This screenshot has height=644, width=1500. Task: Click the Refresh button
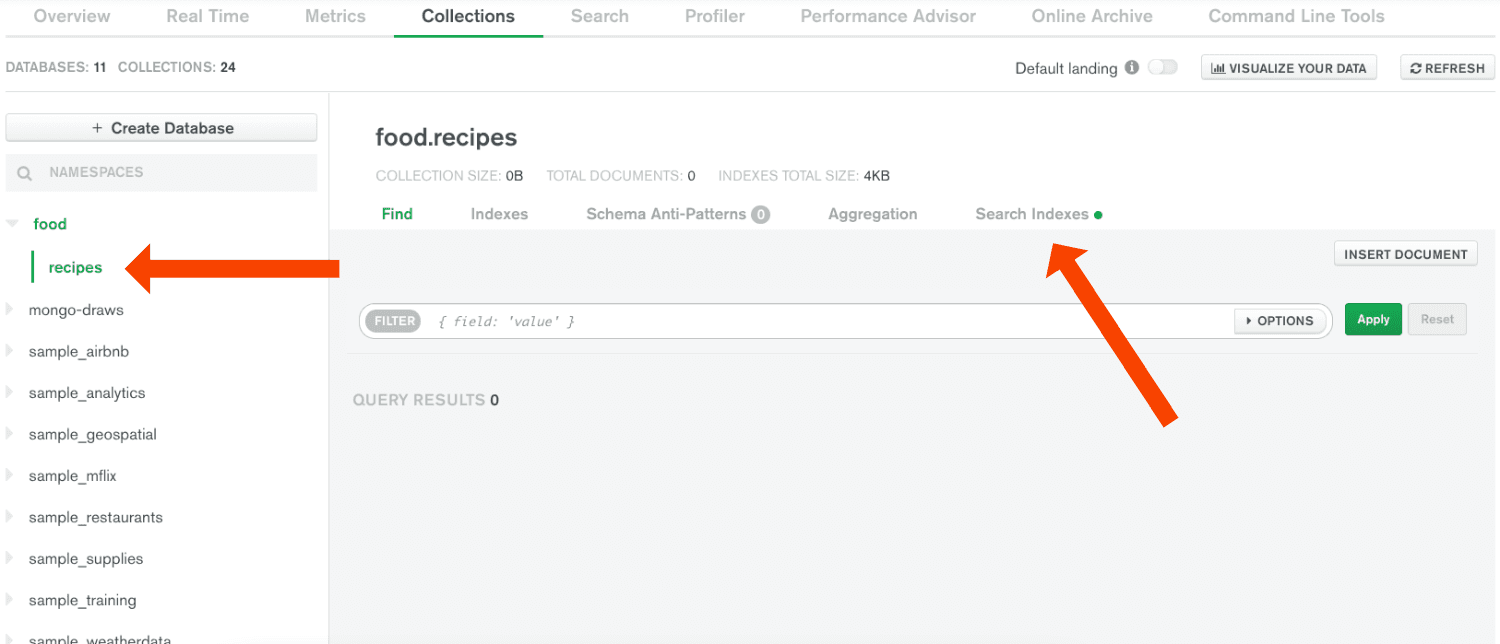[x=1447, y=68]
